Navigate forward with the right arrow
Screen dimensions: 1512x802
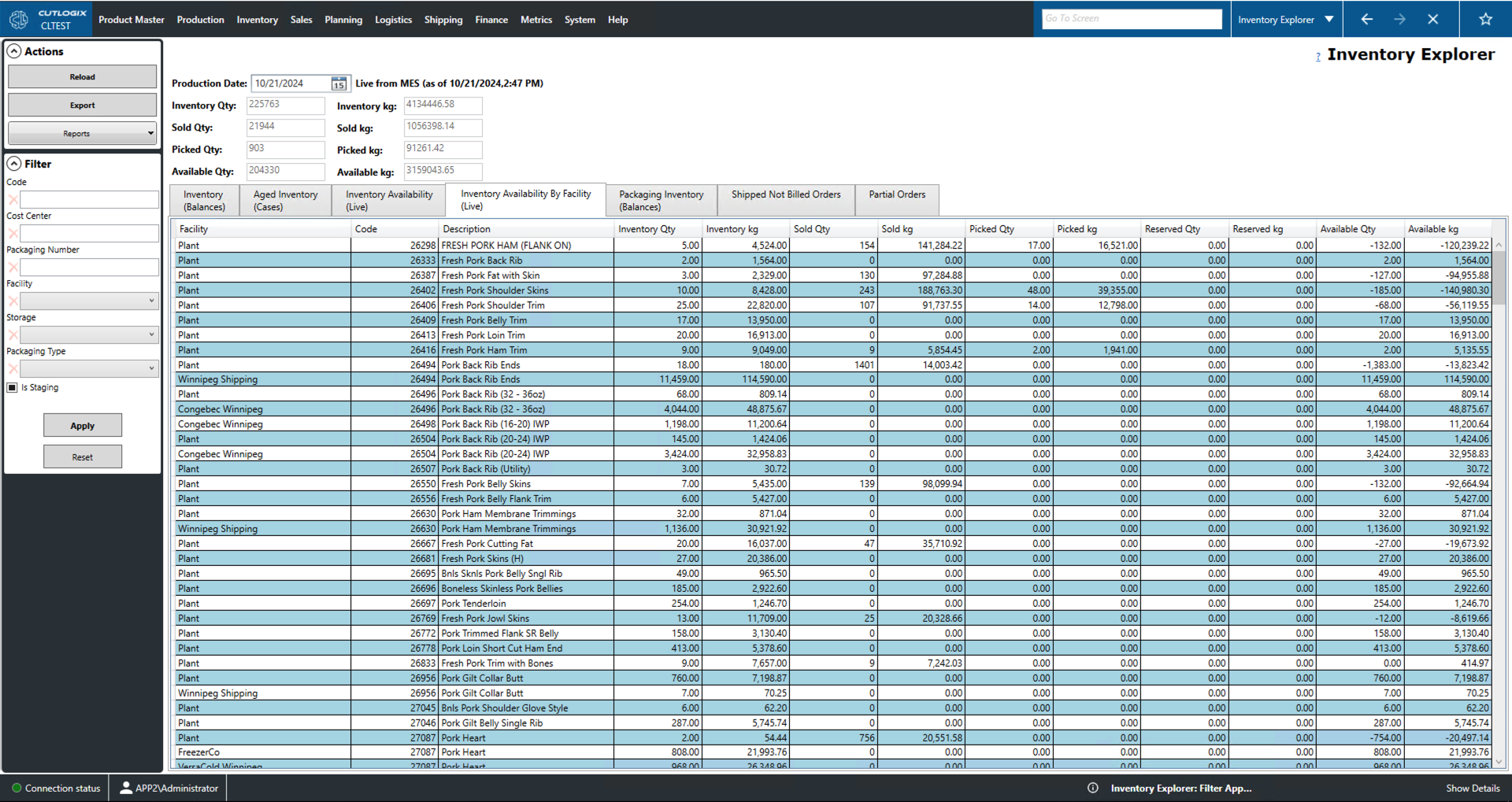(x=1399, y=20)
